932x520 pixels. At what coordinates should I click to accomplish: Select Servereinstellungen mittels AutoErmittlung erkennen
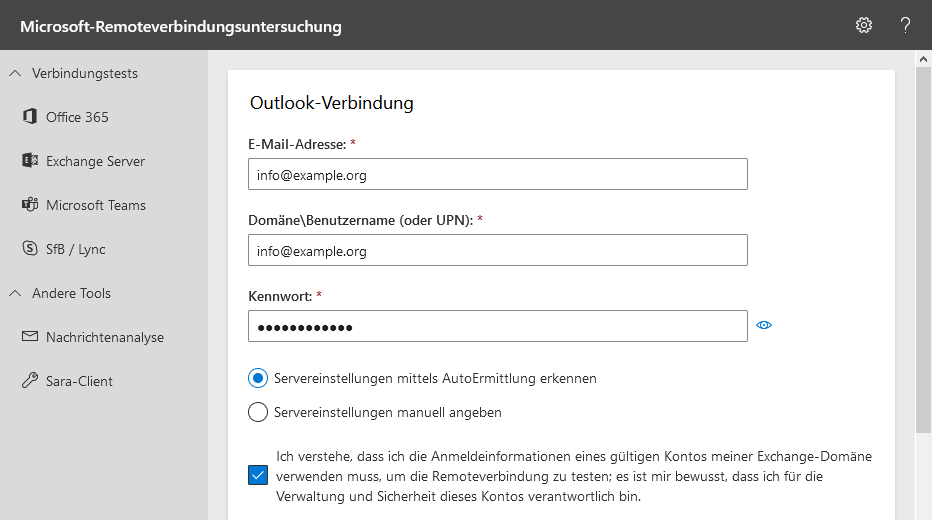pyautogui.click(x=258, y=378)
